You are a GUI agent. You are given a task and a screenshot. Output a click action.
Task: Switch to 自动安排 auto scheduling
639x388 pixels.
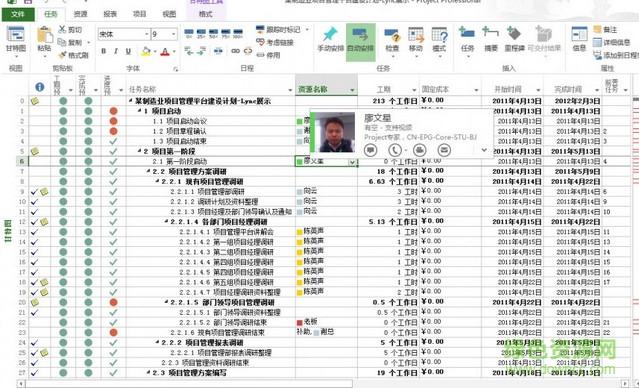[361, 42]
